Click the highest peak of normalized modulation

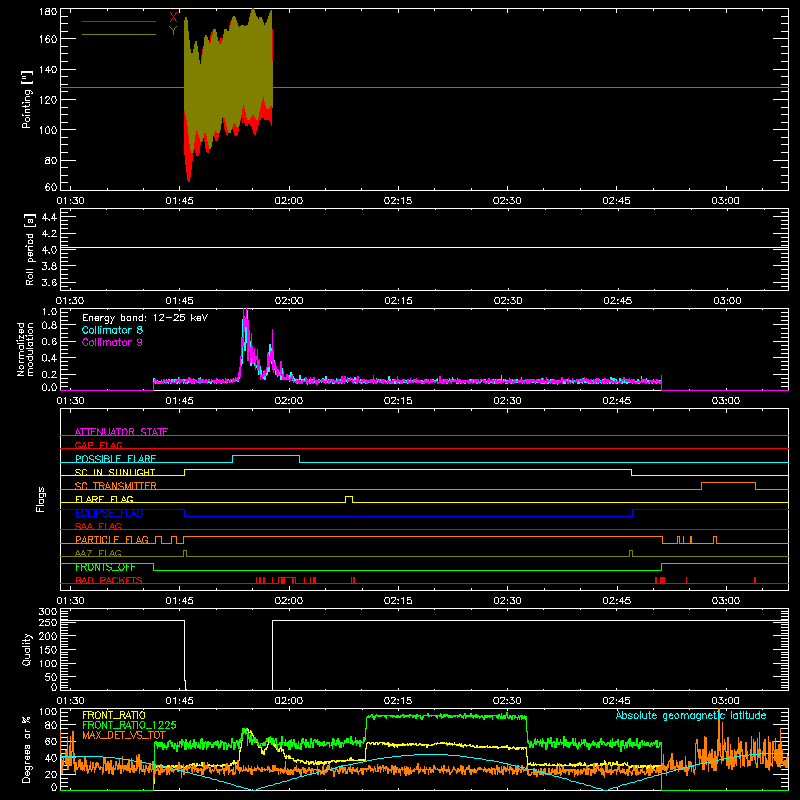pos(245,311)
